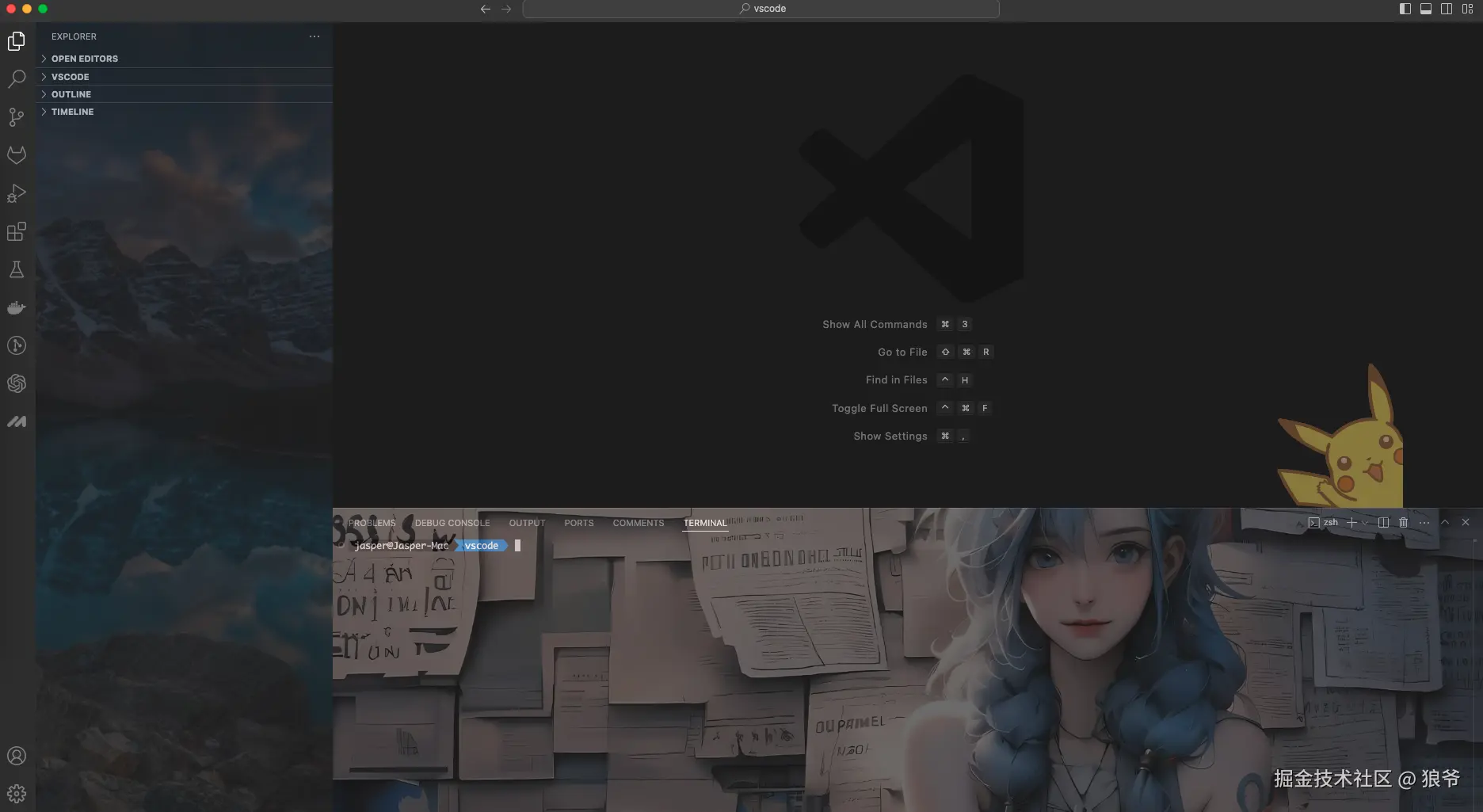
Task: Switch to the COMMENTS panel tab
Action: (639, 523)
